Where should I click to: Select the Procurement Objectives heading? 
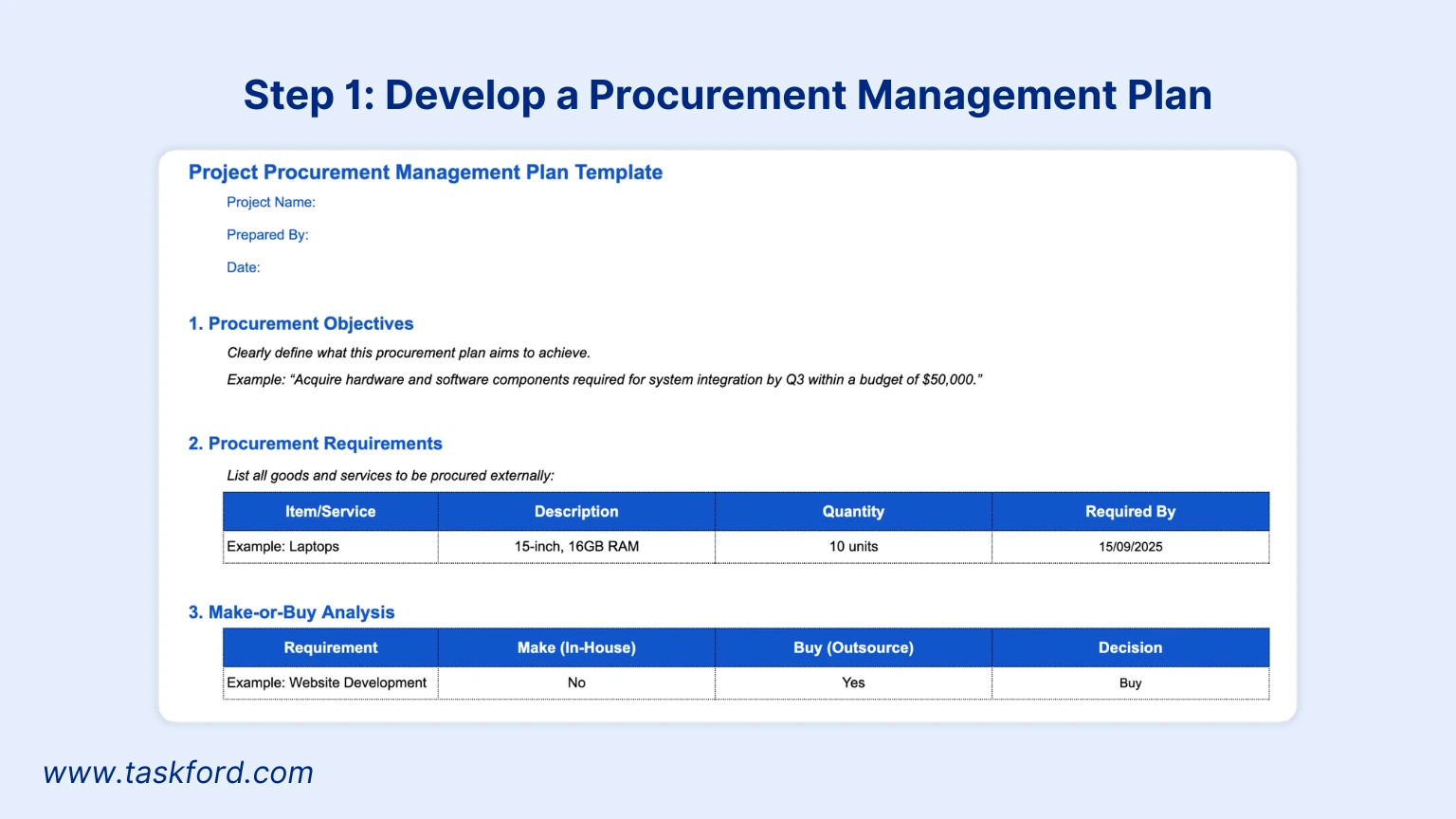coord(301,323)
